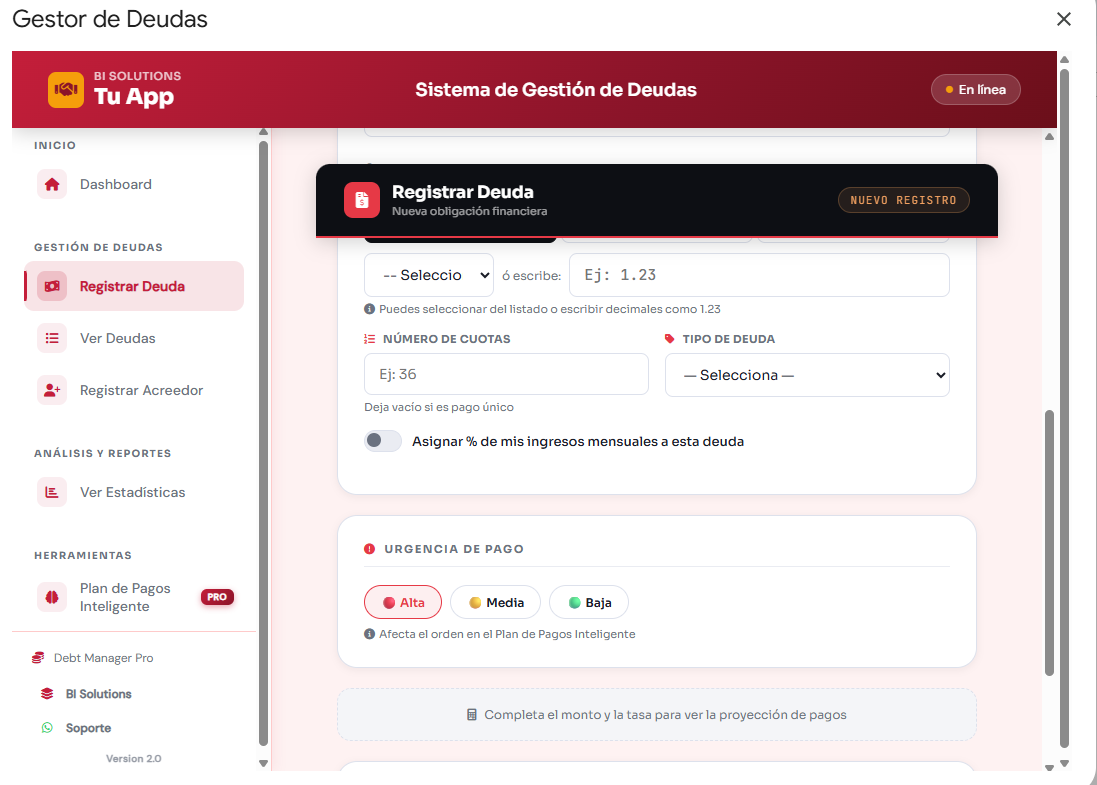Click the NUEVO REGISTRO badge

click(x=903, y=200)
